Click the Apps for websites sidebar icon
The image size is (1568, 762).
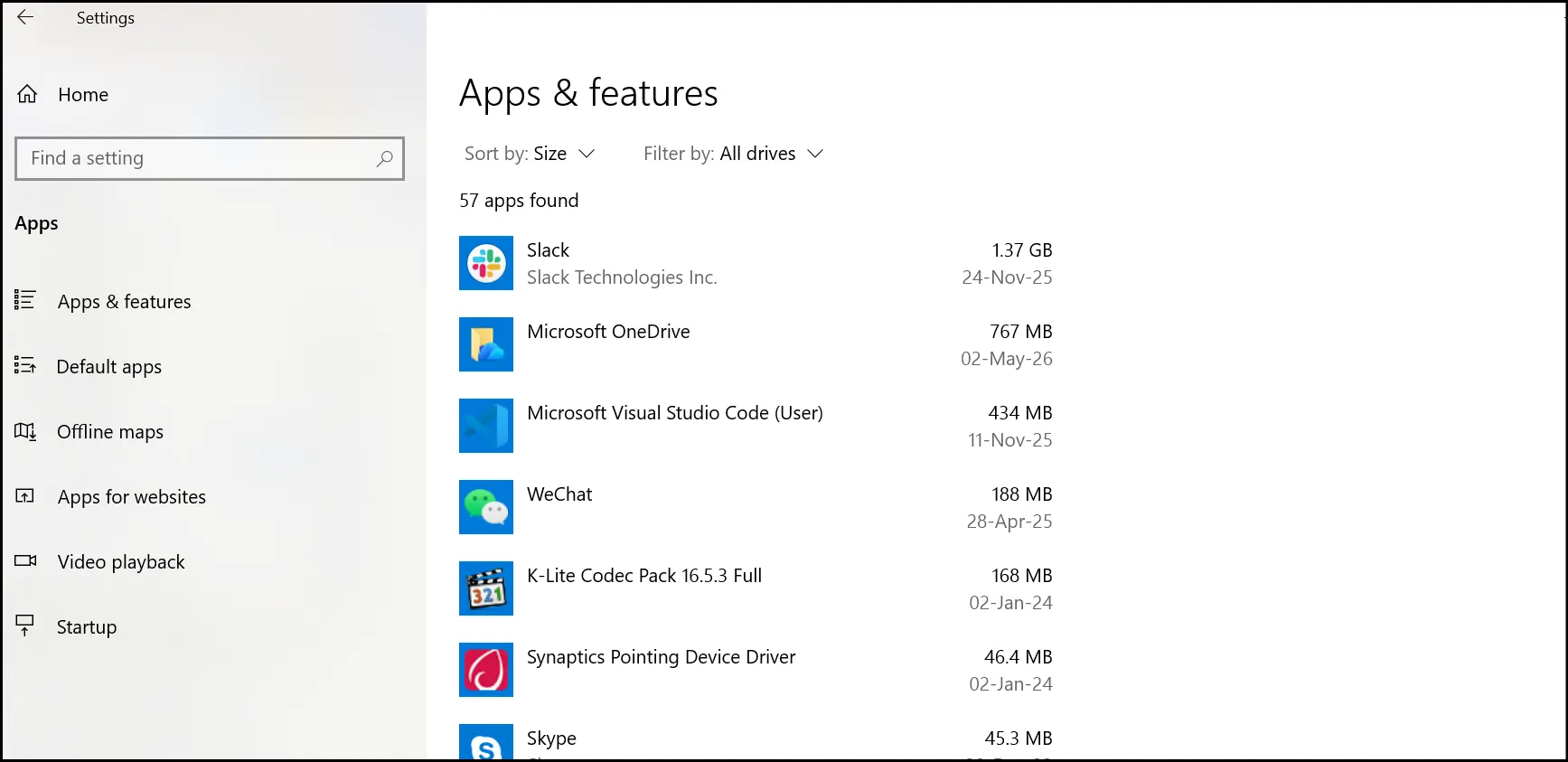tap(25, 495)
